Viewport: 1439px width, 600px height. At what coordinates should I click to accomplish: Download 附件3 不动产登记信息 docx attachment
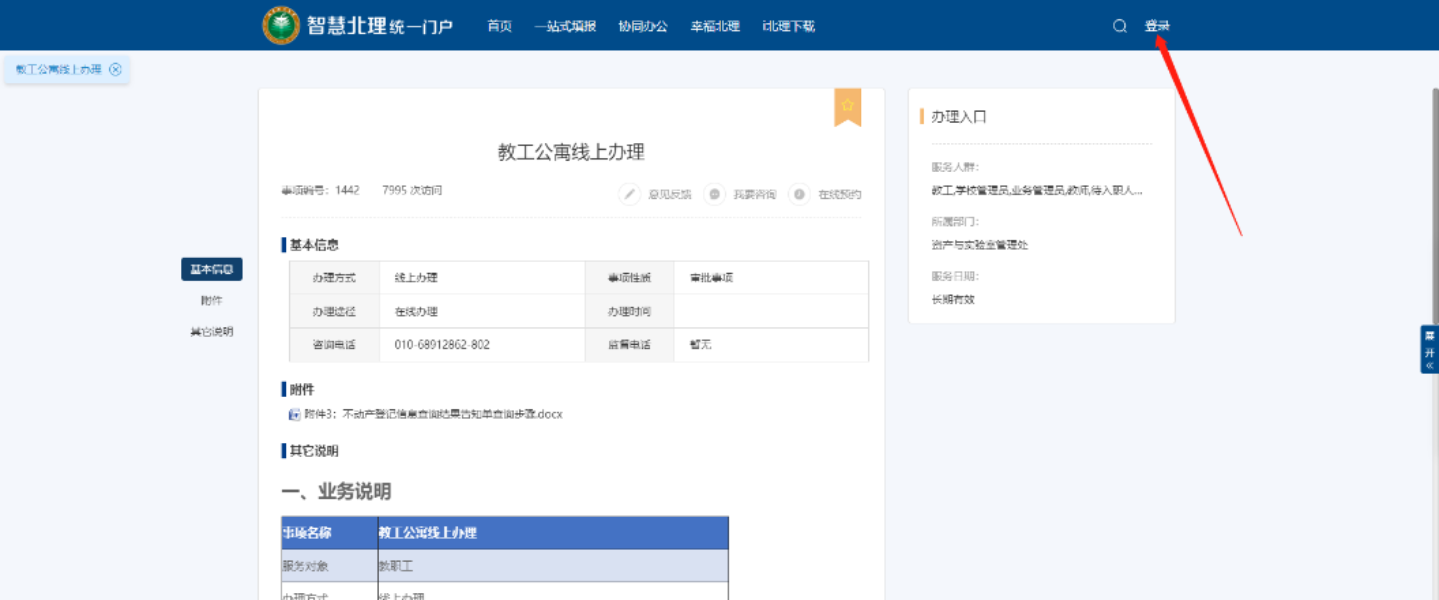[x=433, y=414]
